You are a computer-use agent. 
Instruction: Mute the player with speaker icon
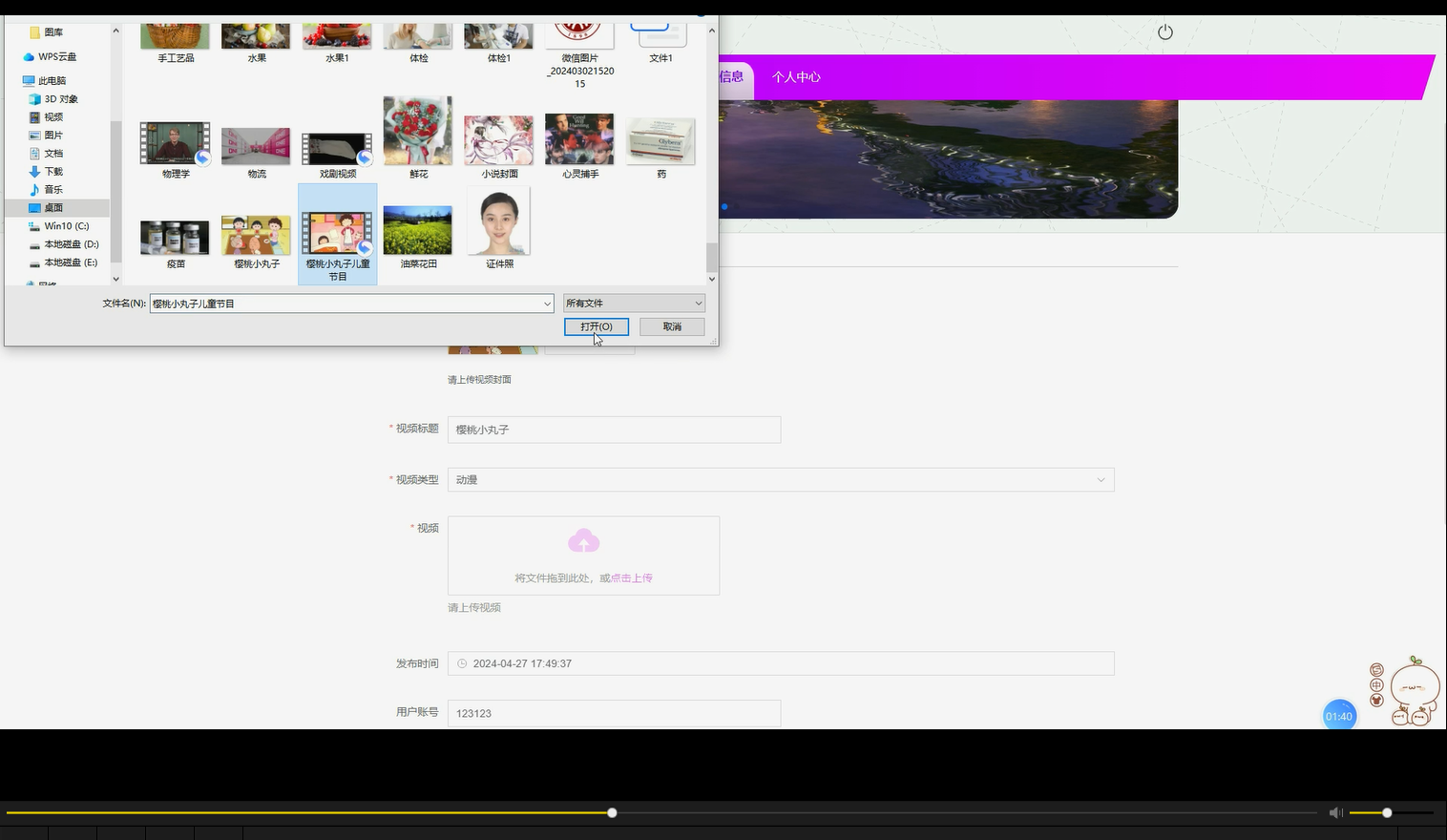coord(1335,813)
